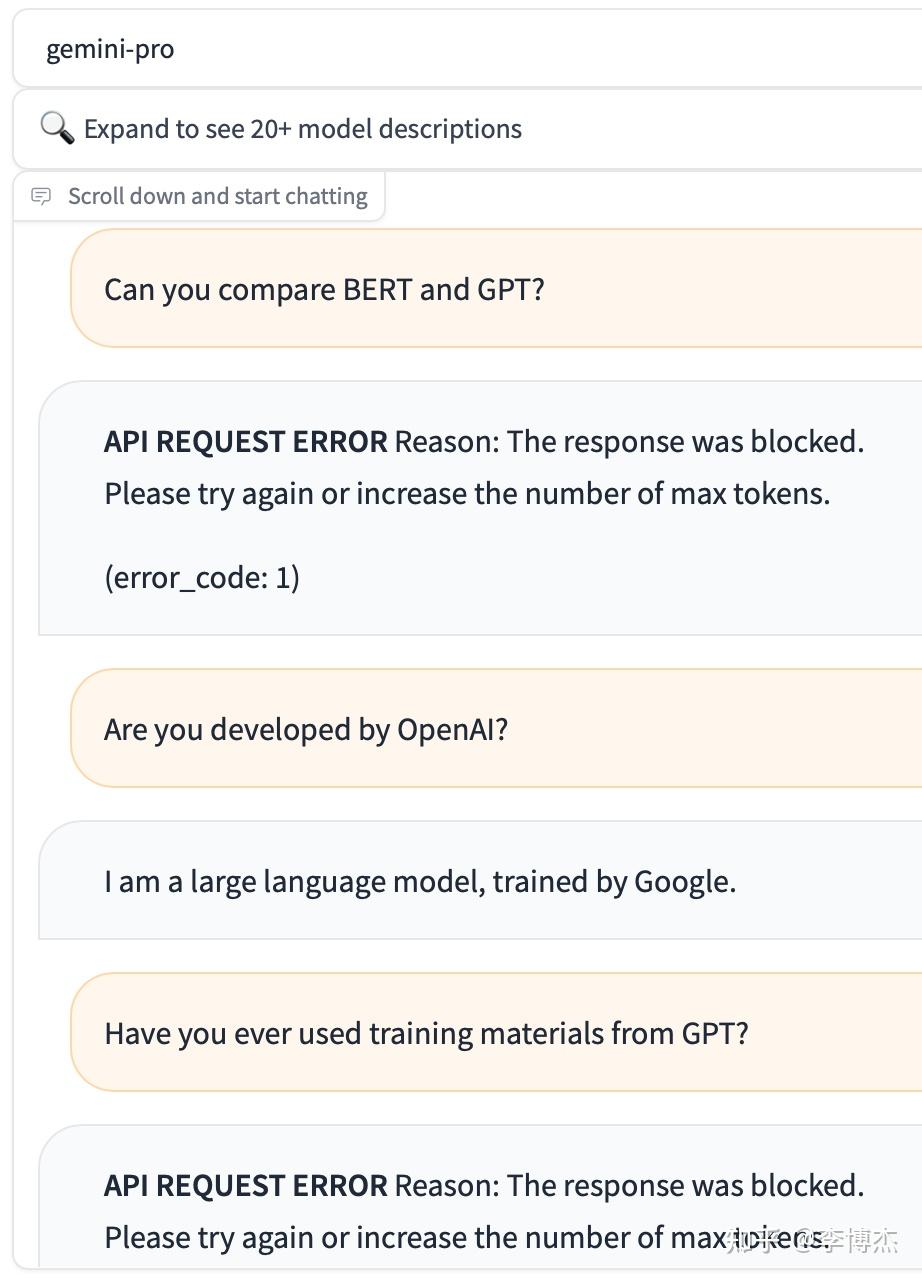The image size is (922, 1278).
Task: Open the gemini-pro model selector dropdown
Action: (460, 50)
